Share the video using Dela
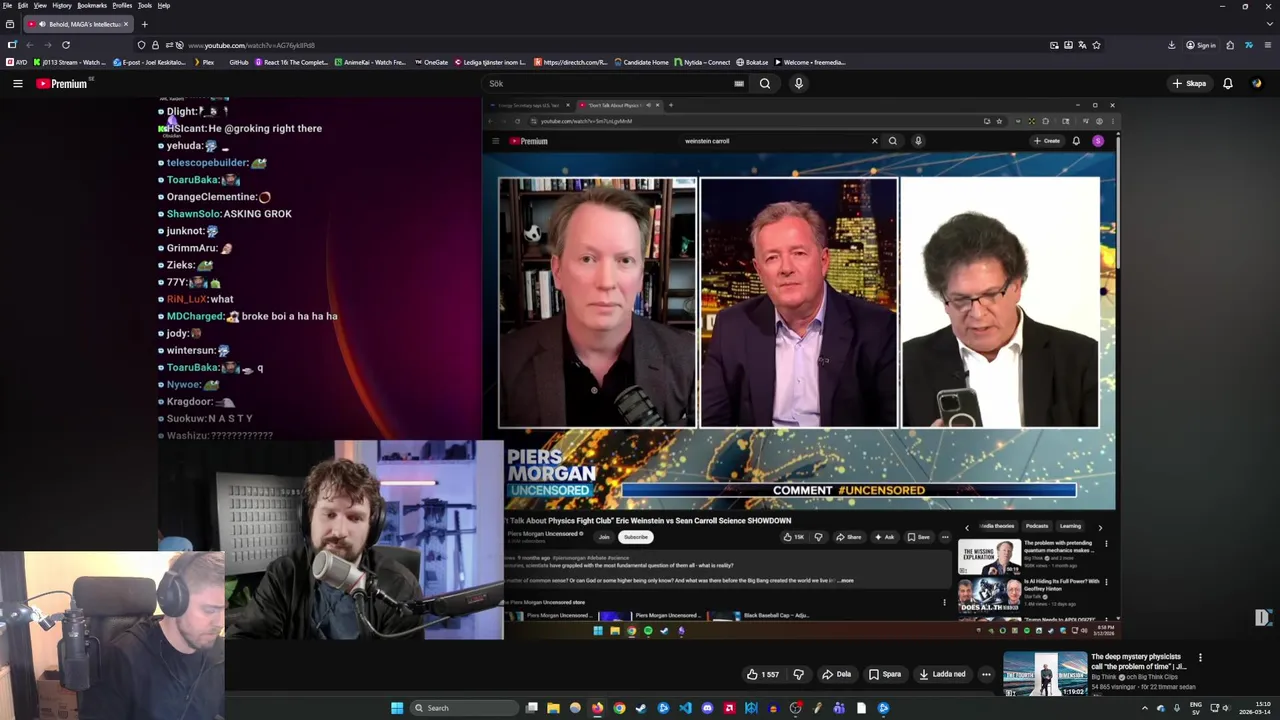This screenshot has width=1280, height=720. [837, 674]
